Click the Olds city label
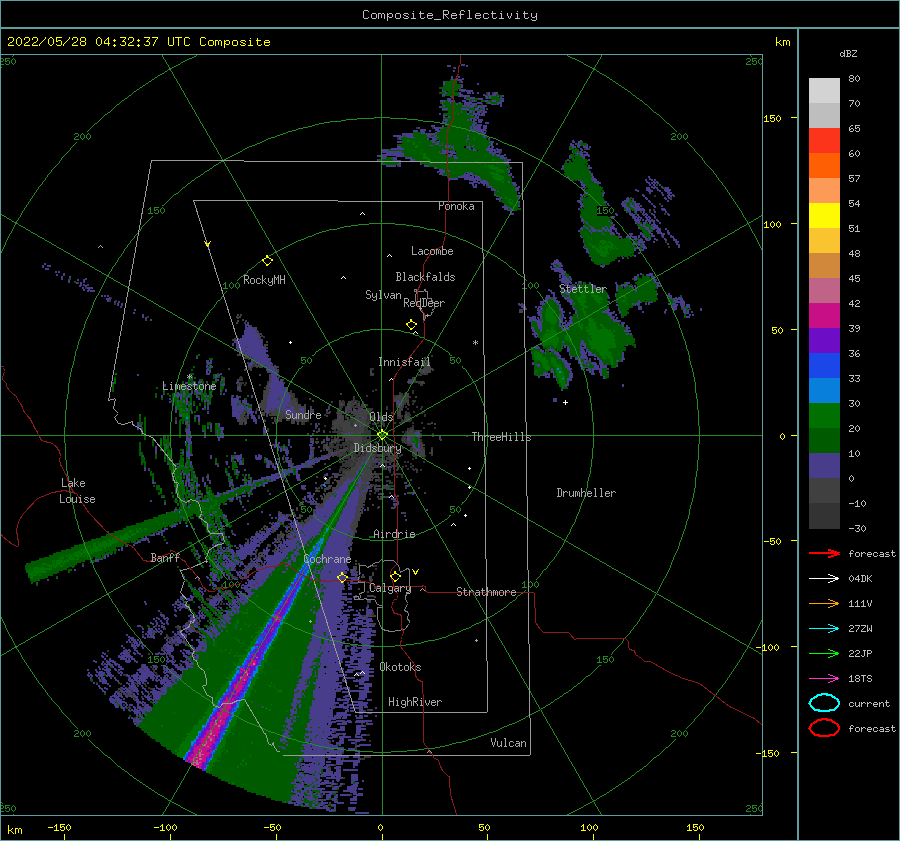Screen dimensions: 900x841 click(x=381, y=417)
